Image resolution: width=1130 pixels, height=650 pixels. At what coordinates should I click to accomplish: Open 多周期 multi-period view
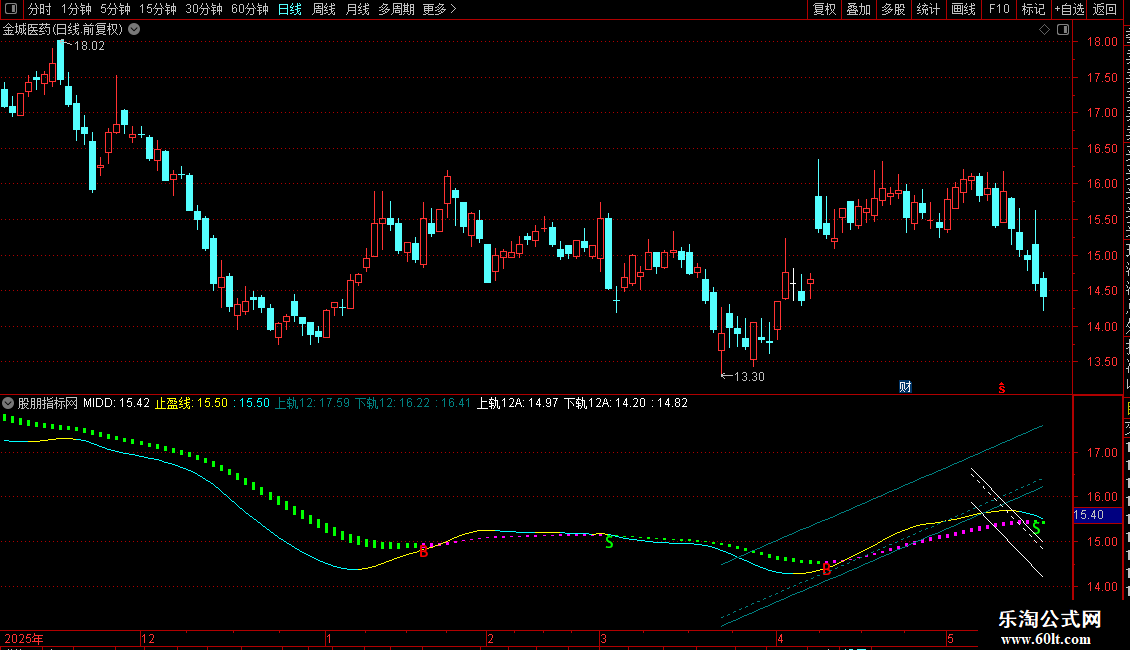(396, 9)
